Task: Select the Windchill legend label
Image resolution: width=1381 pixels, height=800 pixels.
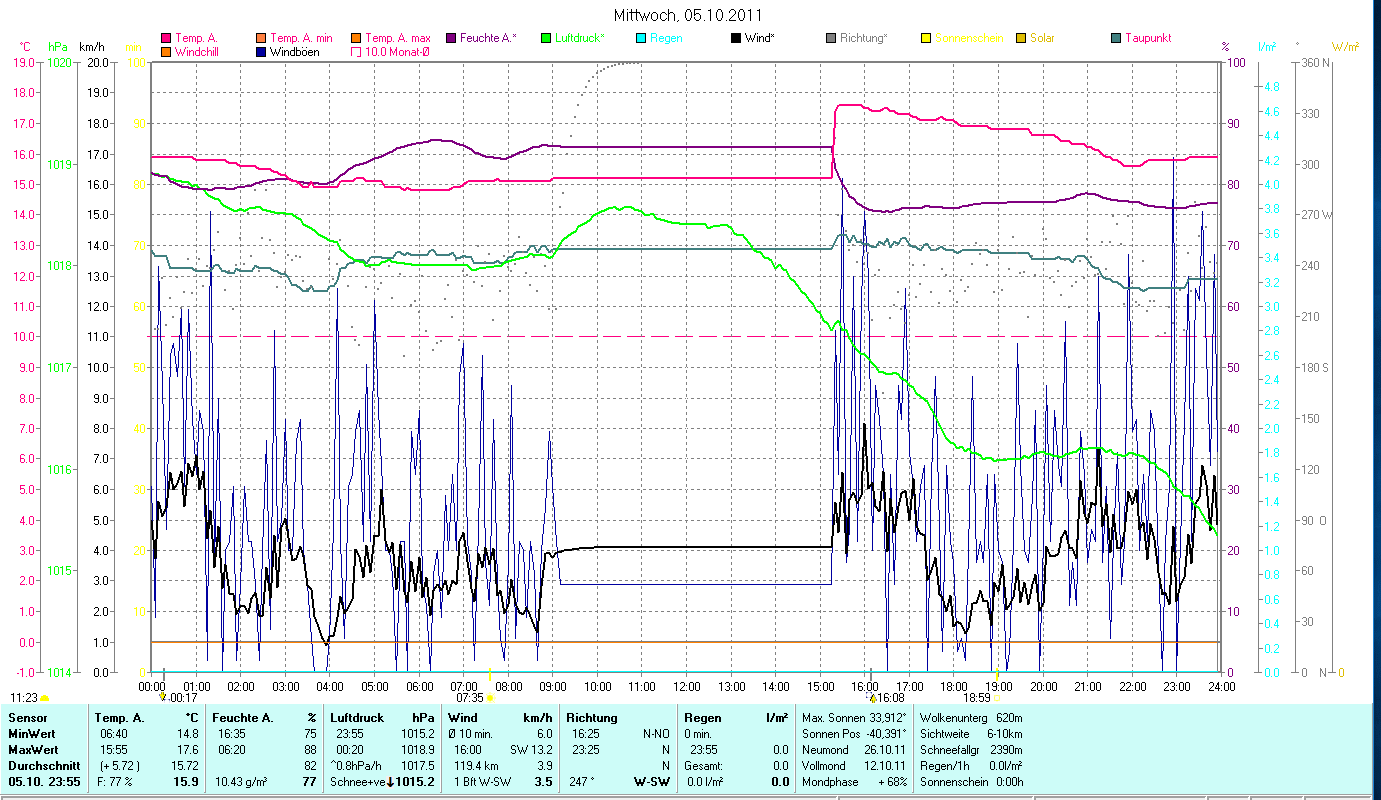Action: tap(200, 51)
